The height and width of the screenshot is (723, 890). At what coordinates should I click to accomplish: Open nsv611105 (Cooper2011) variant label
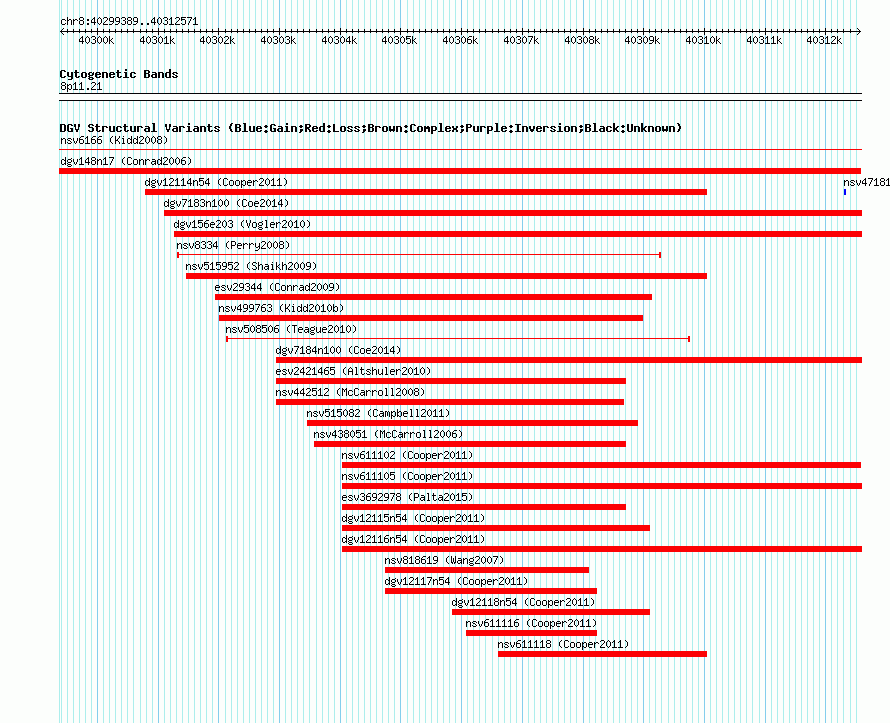407,476
